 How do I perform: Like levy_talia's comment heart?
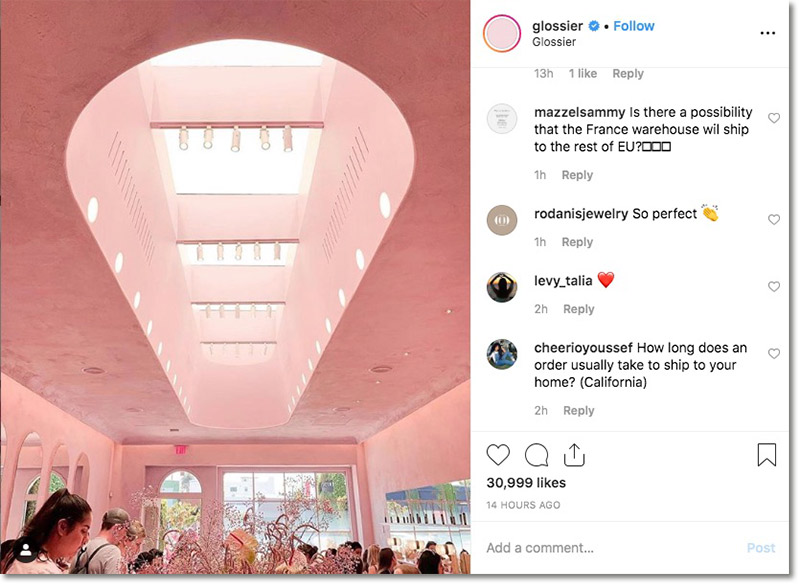tap(774, 286)
